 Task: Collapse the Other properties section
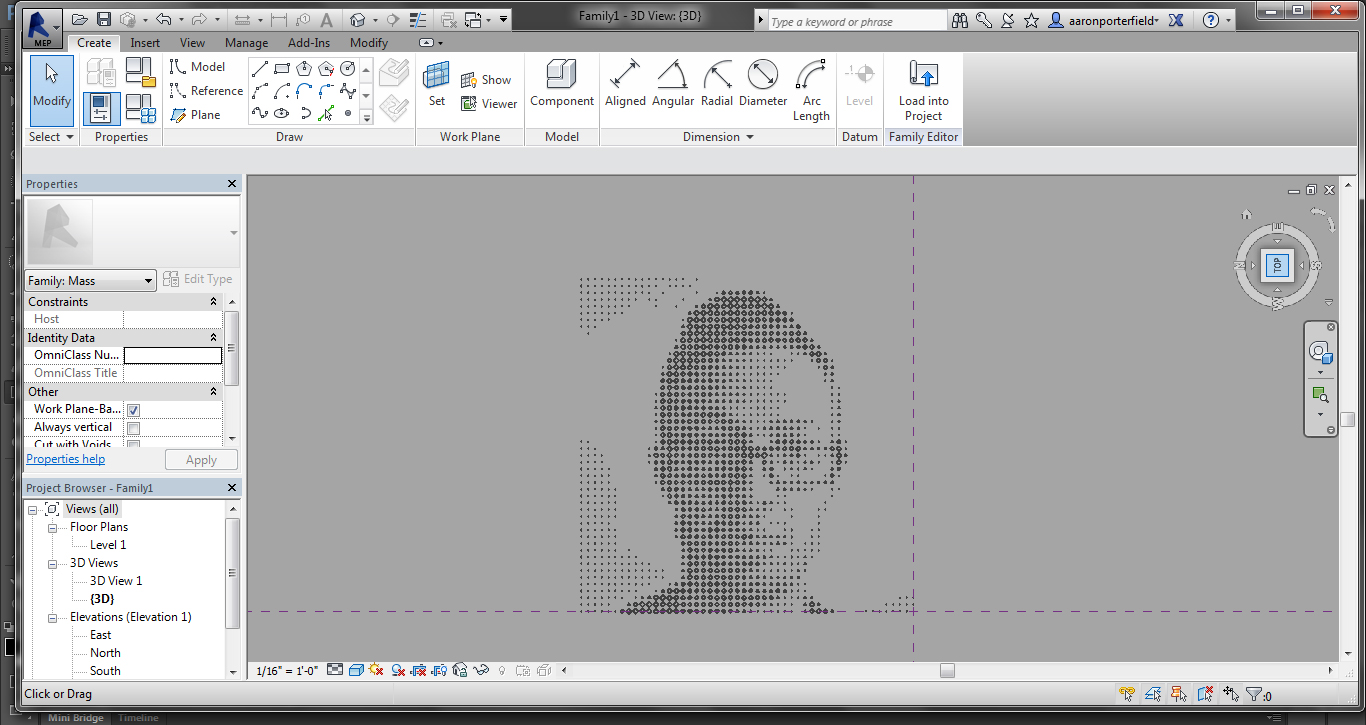point(213,392)
